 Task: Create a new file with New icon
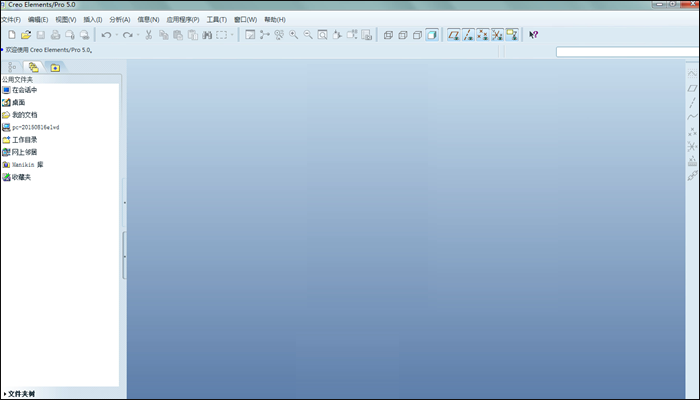point(12,35)
